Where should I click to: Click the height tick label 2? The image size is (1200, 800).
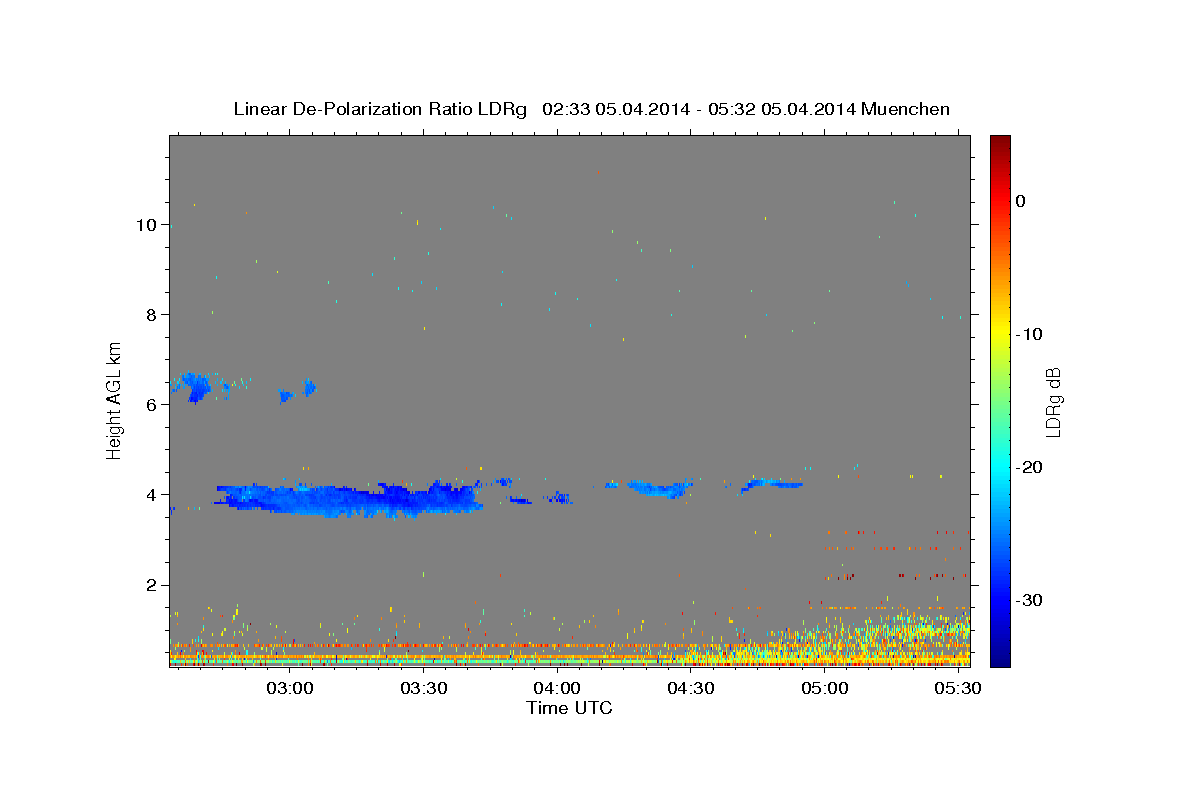click(x=151, y=585)
